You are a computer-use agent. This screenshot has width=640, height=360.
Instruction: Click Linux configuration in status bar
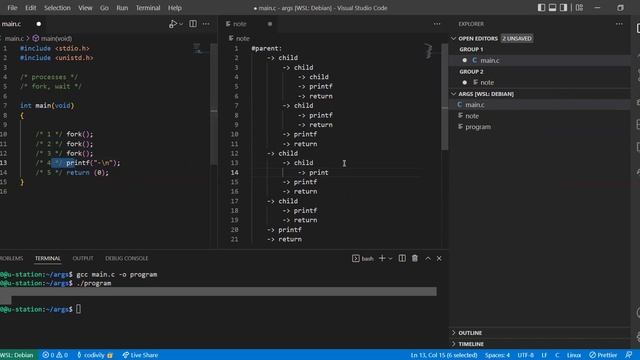tap(574, 355)
